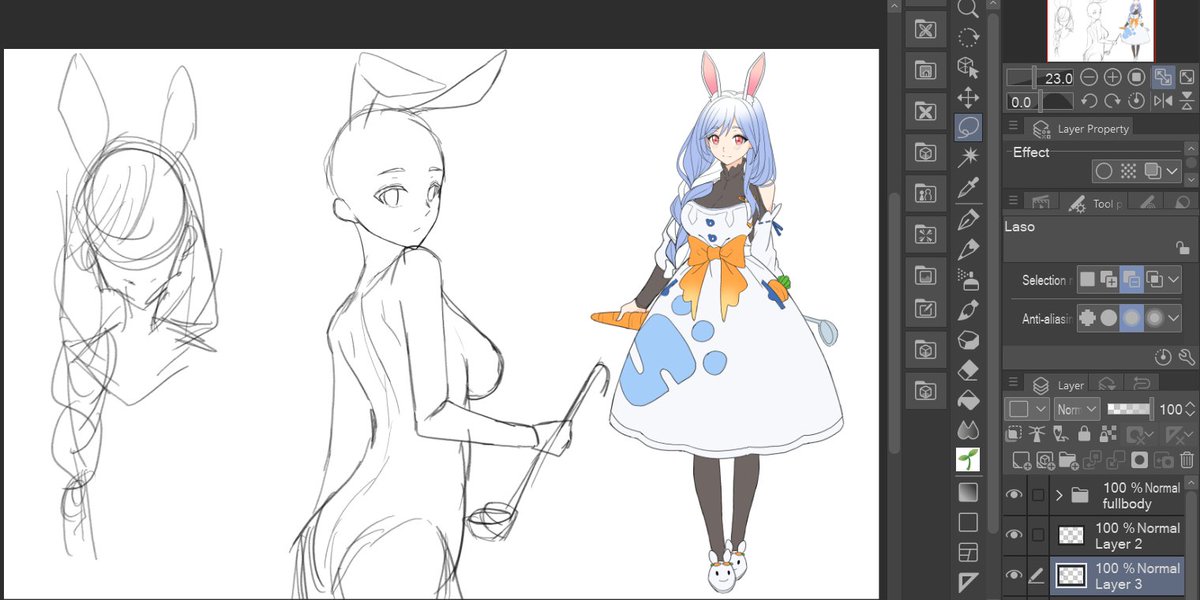
Task: Click Zoom out in Navigator
Action: pos(1089,77)
